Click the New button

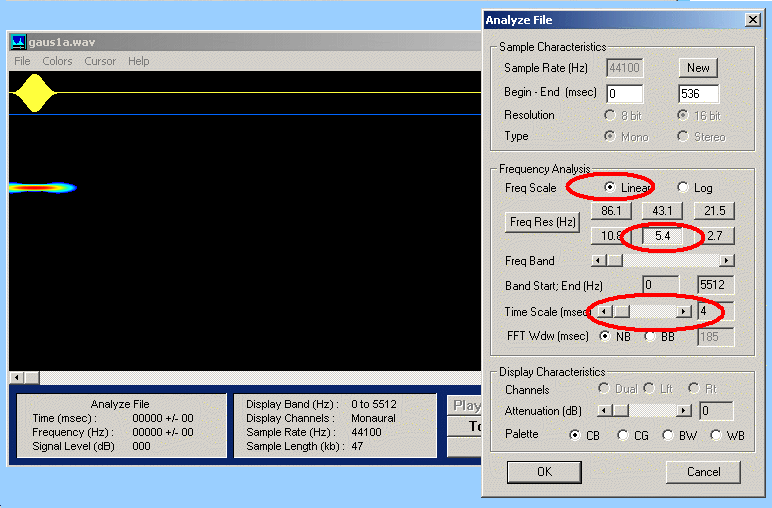tap(698, 68)
